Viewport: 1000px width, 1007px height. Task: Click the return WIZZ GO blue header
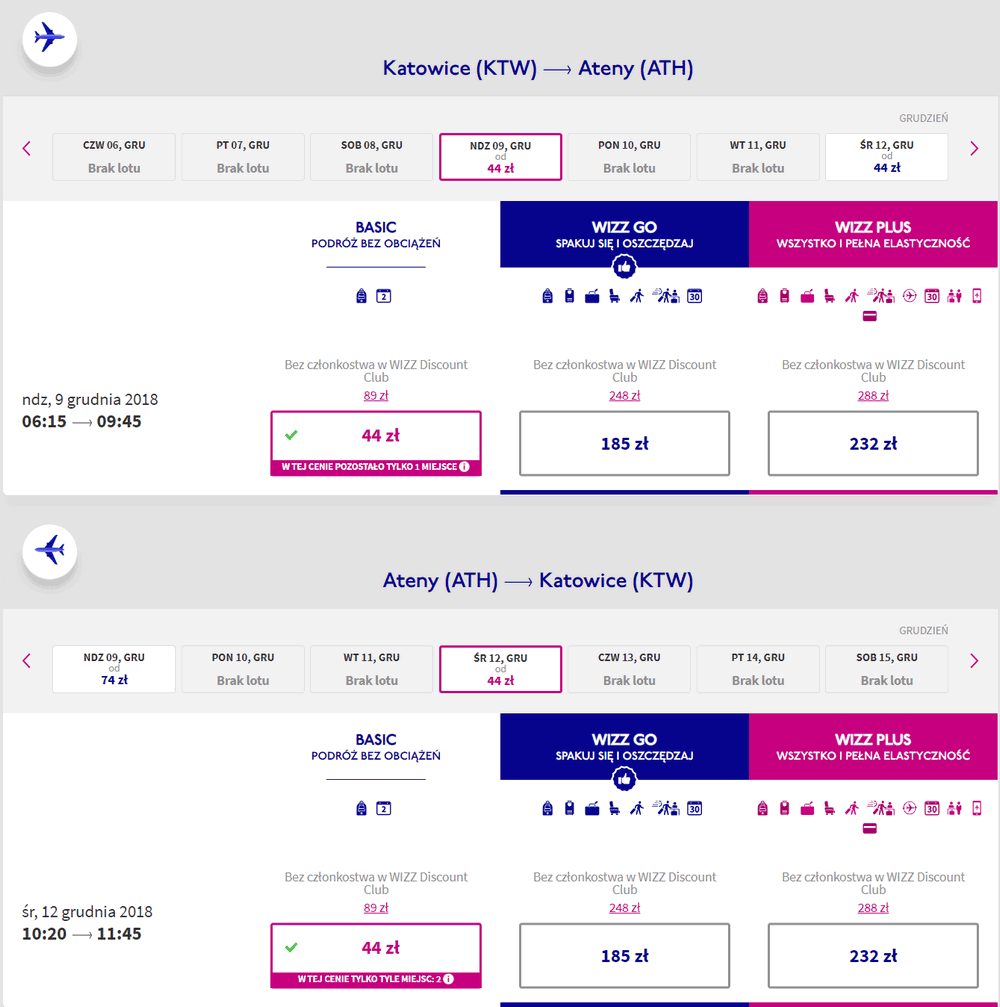pos(624,746)
